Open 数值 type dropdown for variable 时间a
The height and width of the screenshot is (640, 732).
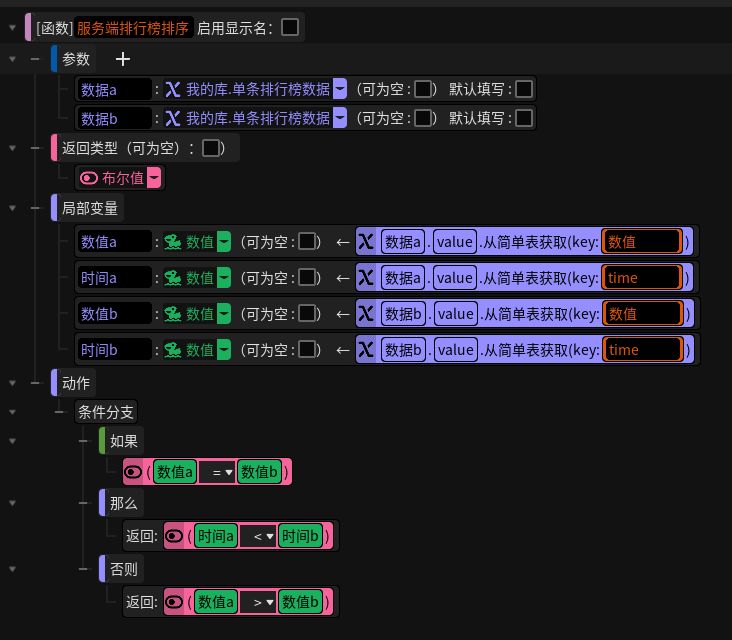pos(224,278)
